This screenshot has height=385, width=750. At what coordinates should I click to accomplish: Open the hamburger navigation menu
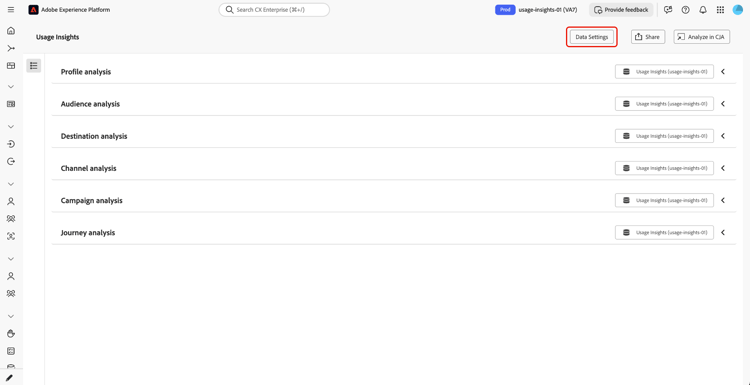coord(11,10)
